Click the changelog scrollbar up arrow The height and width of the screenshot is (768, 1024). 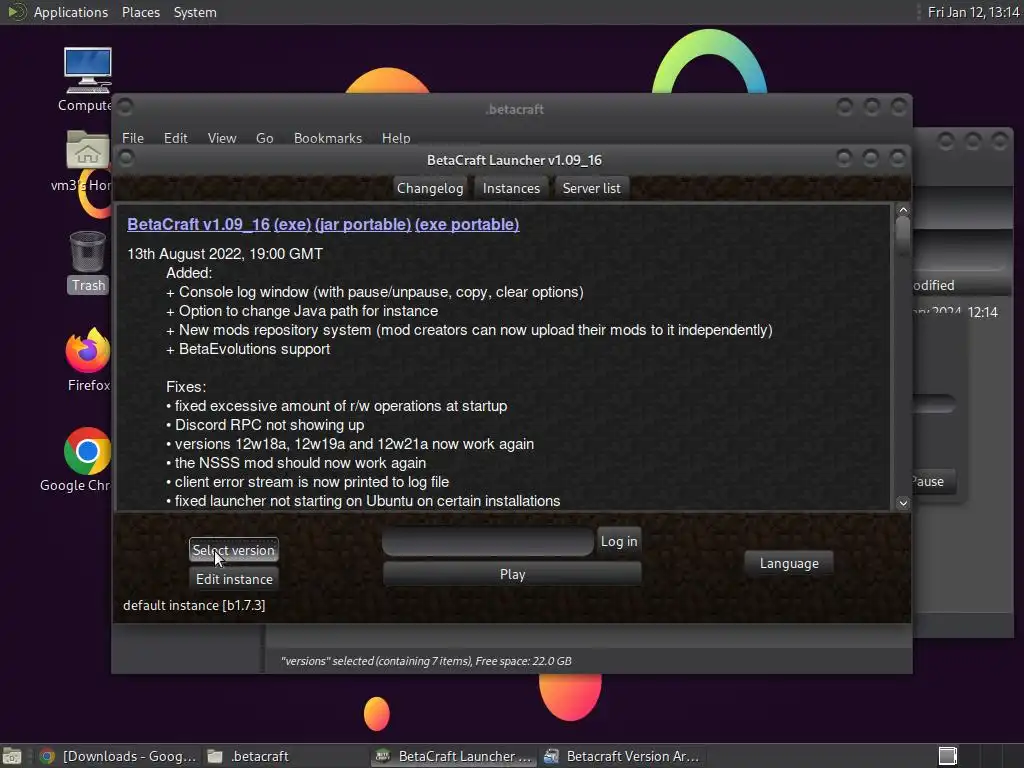tap(903, 210)
